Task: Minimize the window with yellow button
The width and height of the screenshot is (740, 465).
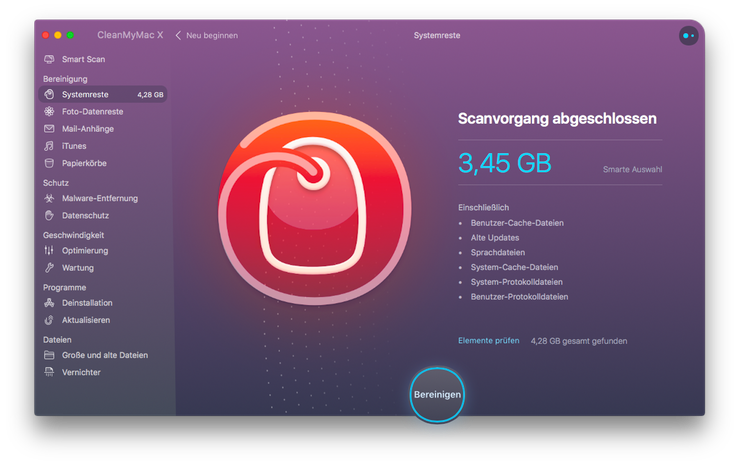Action: point(58,35)
